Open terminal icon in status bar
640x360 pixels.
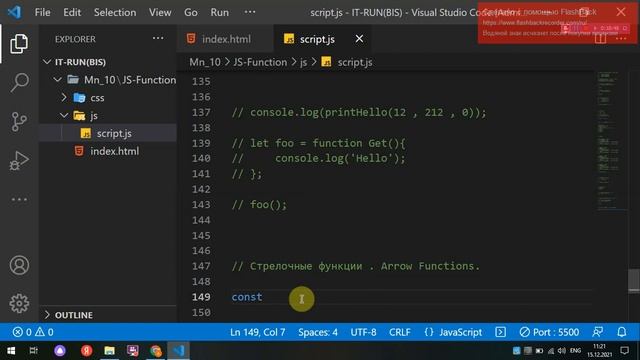[x=500, y=332]
